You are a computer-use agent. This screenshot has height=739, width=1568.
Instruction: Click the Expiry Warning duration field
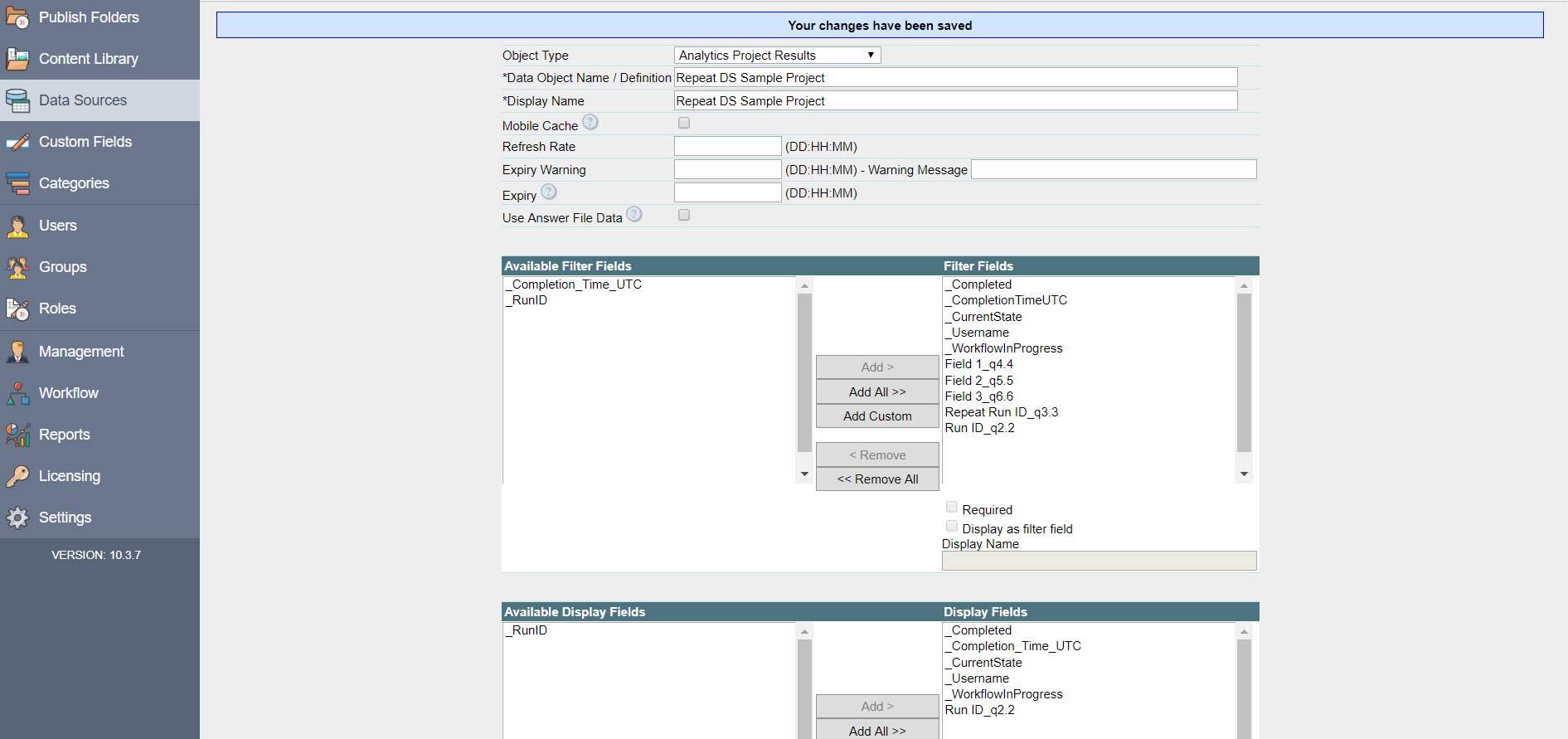728,169
